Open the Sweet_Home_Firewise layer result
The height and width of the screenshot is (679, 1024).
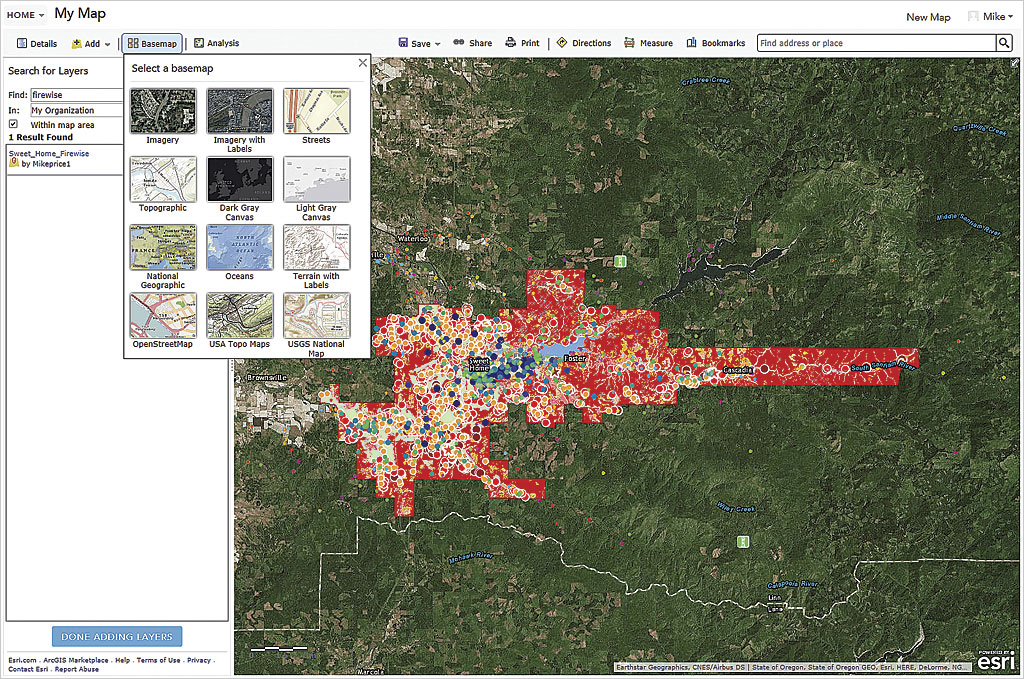[x=48, y=153]
